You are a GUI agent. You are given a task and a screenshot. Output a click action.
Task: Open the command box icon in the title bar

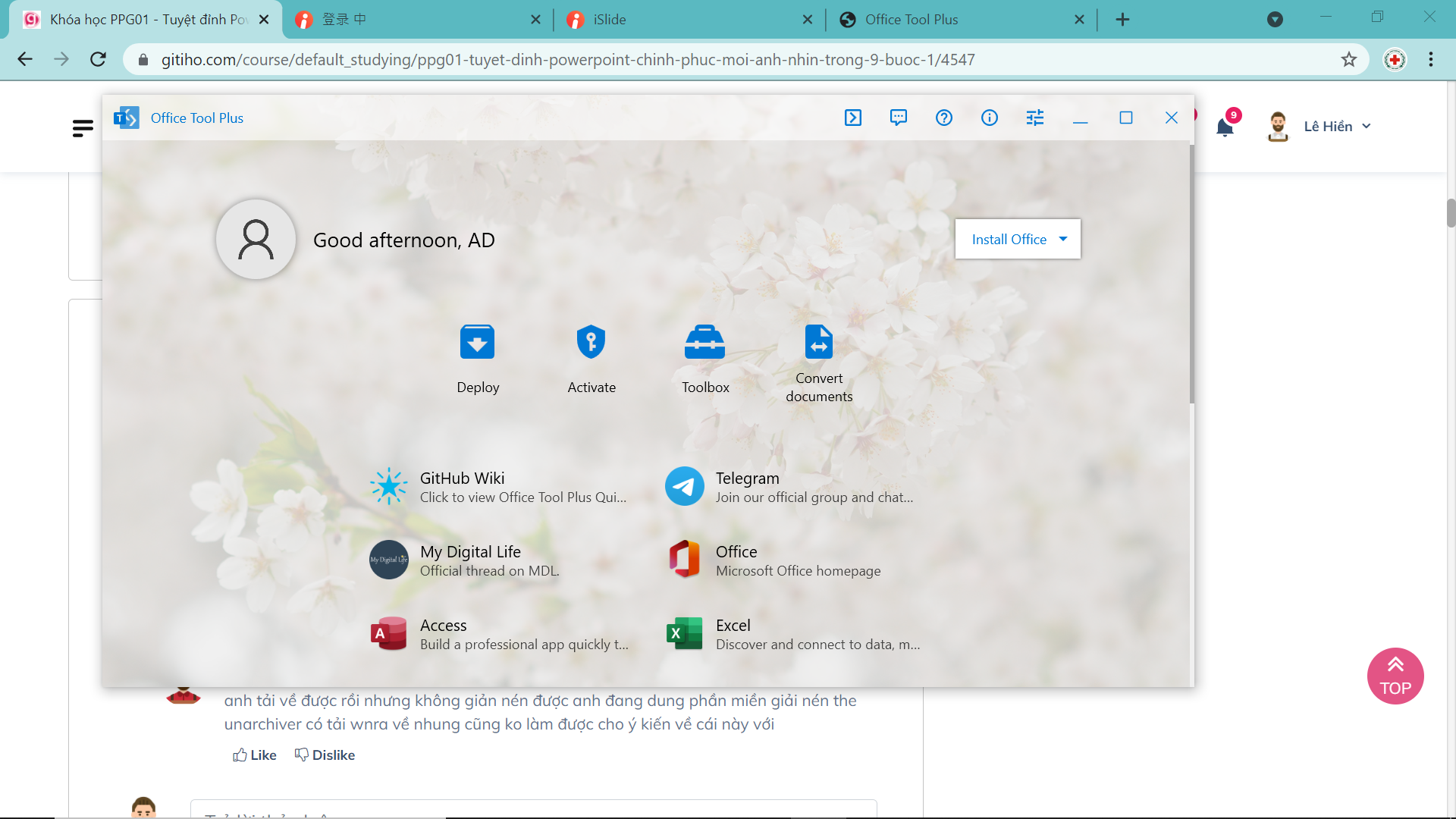[x=853, y=118]
